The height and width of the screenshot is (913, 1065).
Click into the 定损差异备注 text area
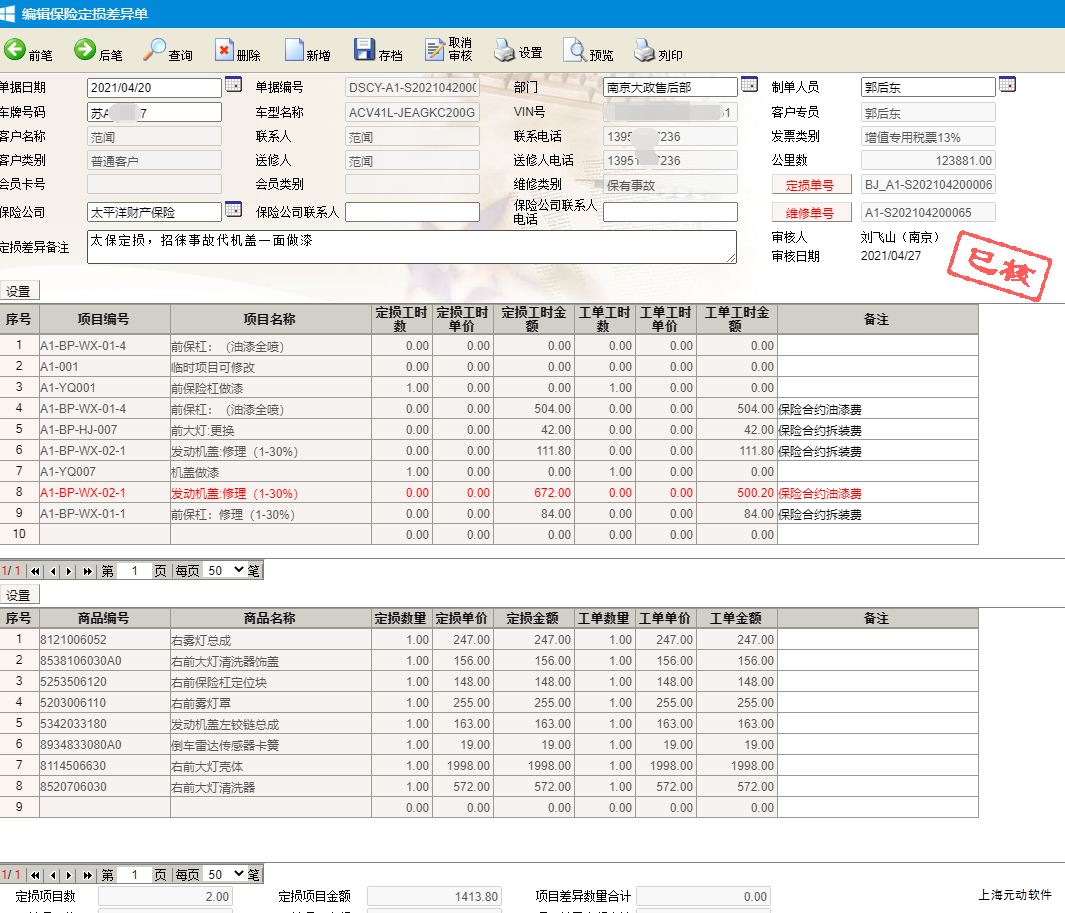411,247
